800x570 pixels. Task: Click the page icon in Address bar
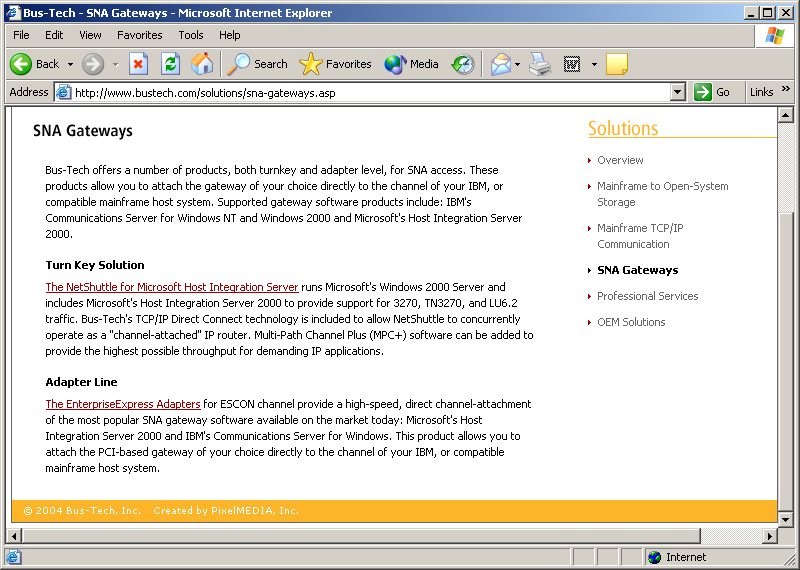coord(63,92)
